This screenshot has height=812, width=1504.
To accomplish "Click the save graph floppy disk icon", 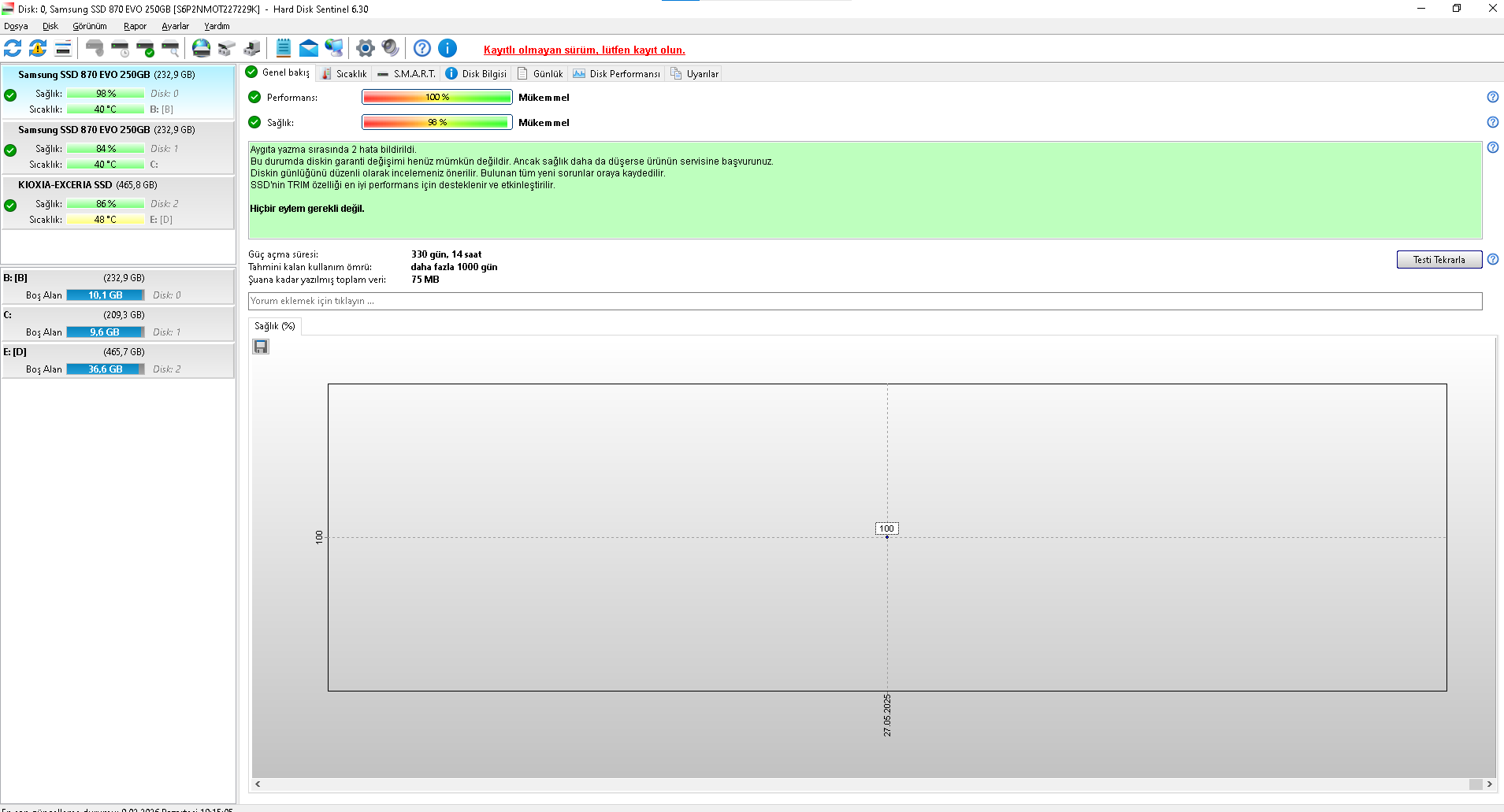I will click(x=261, y=347).
